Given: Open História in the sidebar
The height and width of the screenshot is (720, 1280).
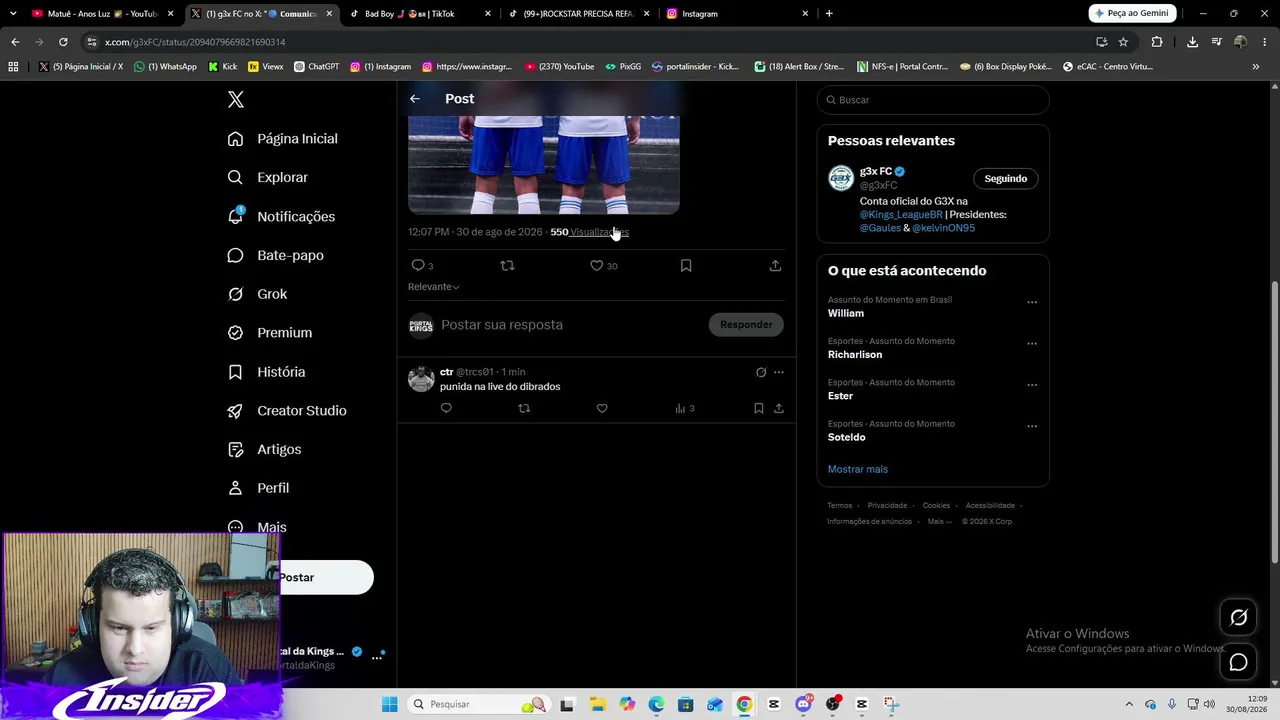Looking at the screenshot, I should 267,372.
